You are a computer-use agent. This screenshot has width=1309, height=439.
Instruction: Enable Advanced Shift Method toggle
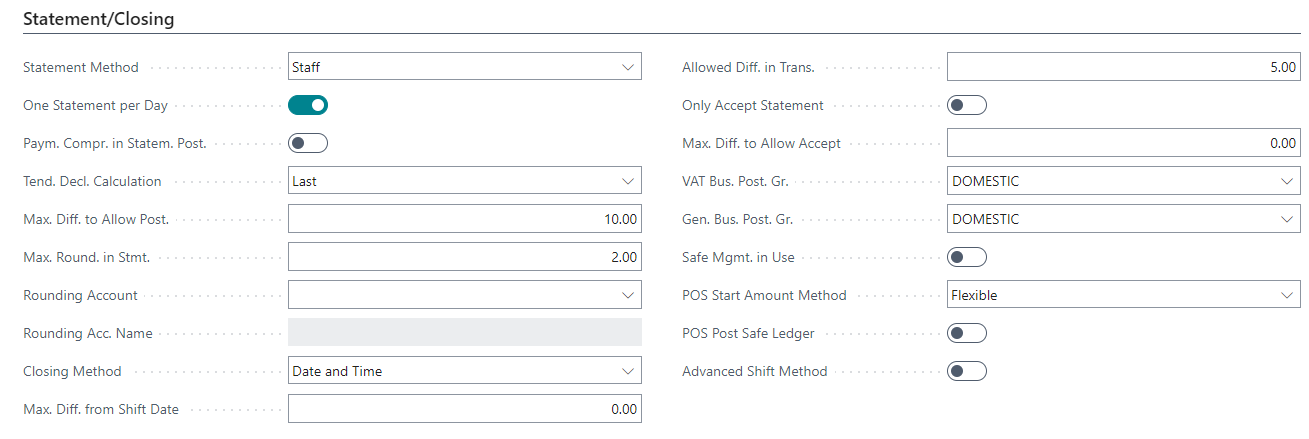pos(966,371)
